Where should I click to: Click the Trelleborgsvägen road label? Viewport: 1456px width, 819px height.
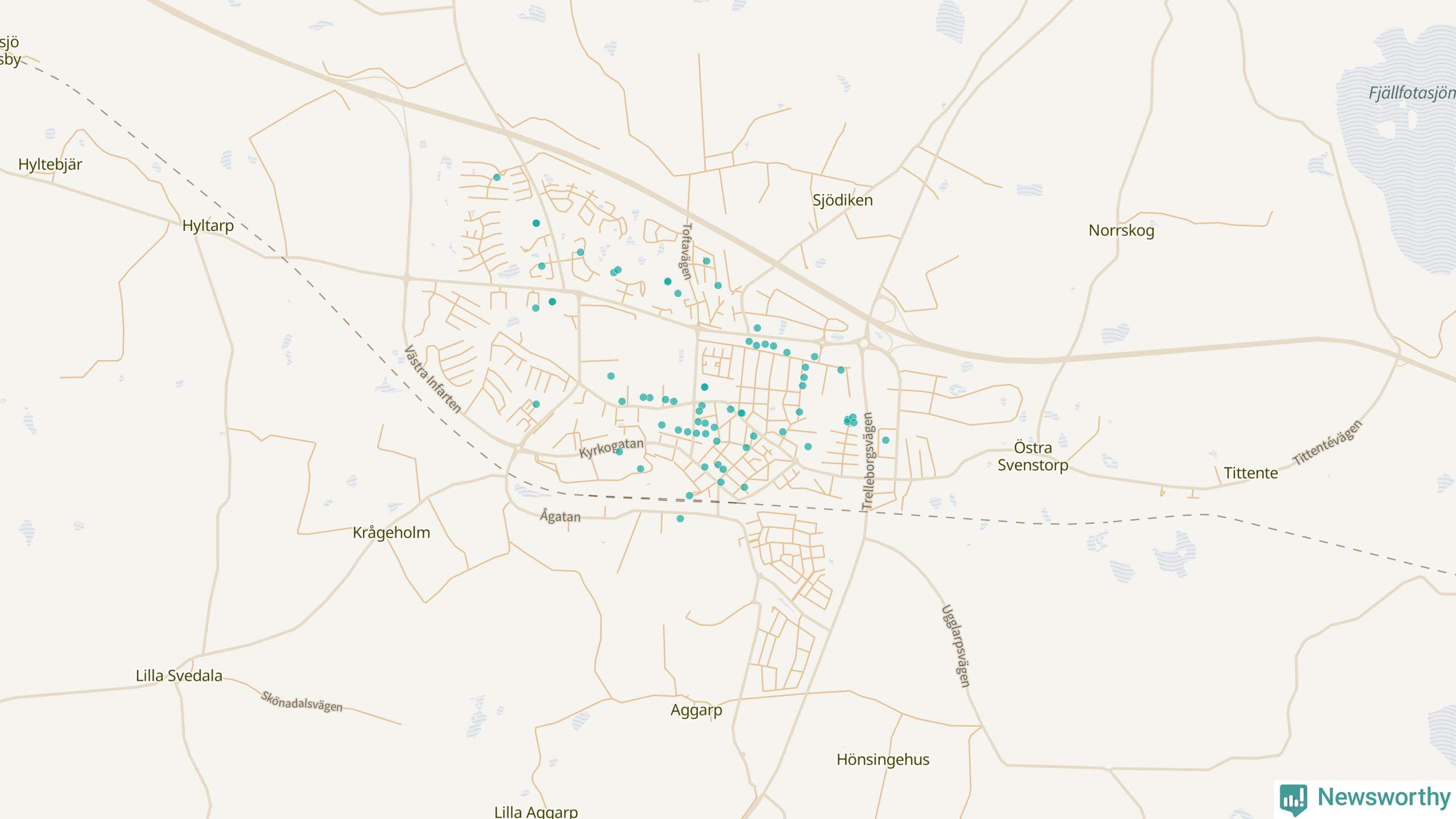867,461
